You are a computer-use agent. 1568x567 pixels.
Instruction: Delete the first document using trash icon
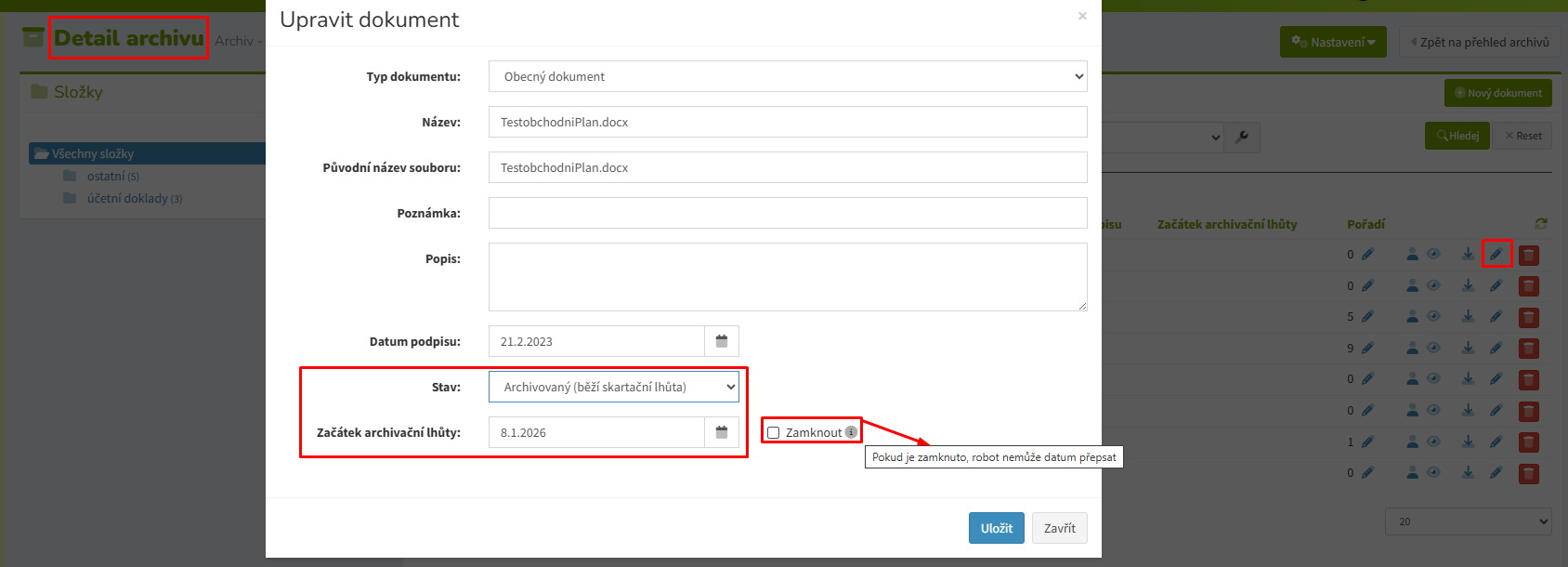pyautogui.click(x=1528, y=255)
